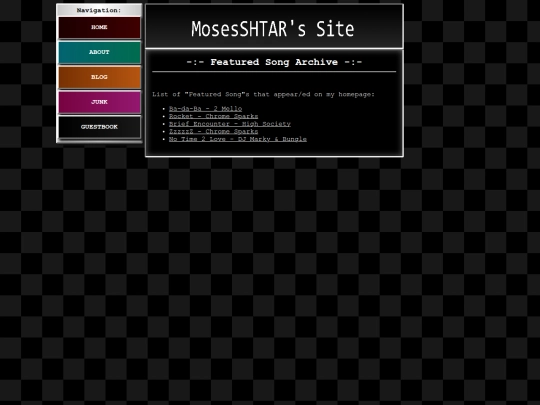
Task: Open song link Ba-da-Ba - 2 Mello
Action: 205,109
